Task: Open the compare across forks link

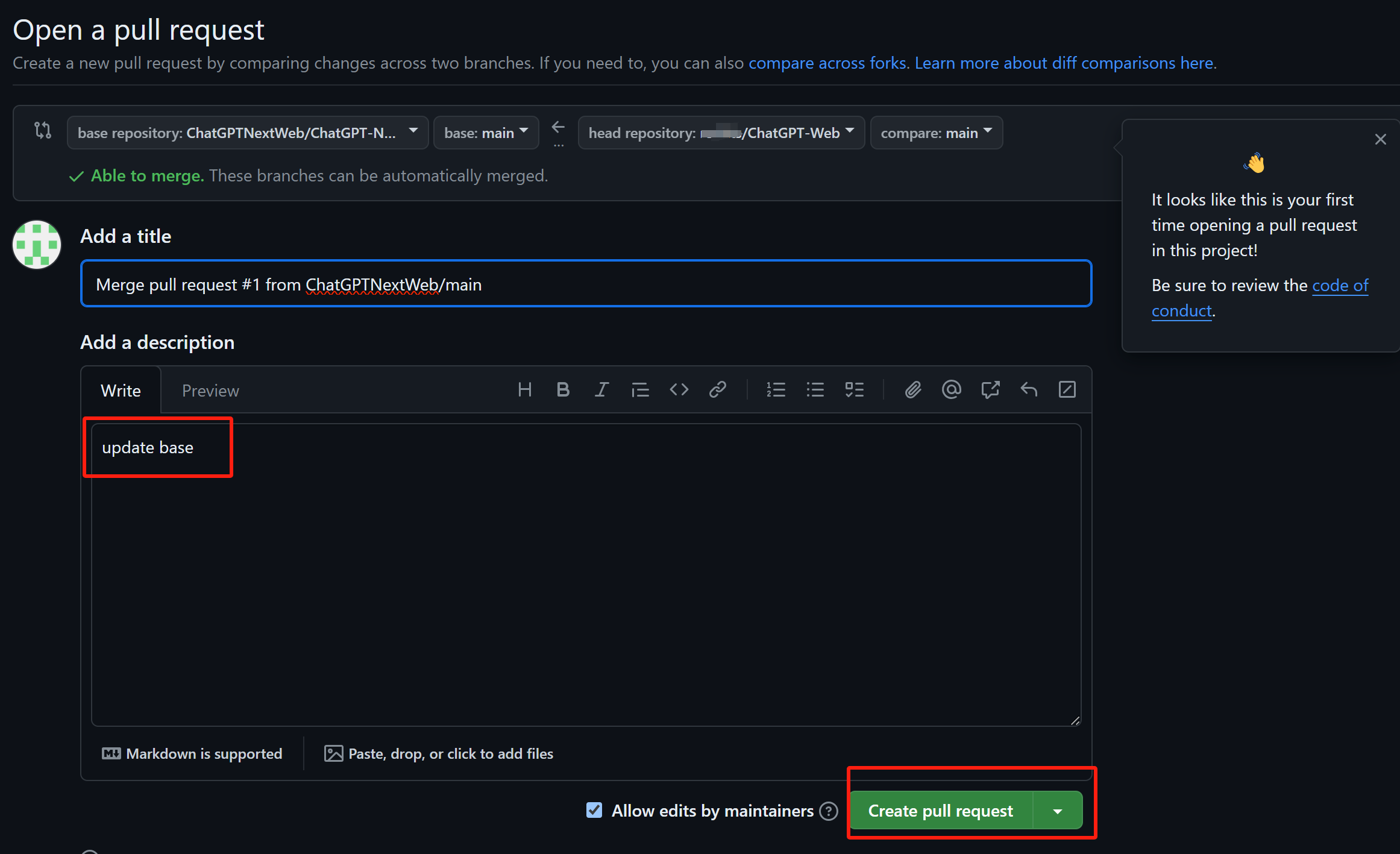Action: 827,63
